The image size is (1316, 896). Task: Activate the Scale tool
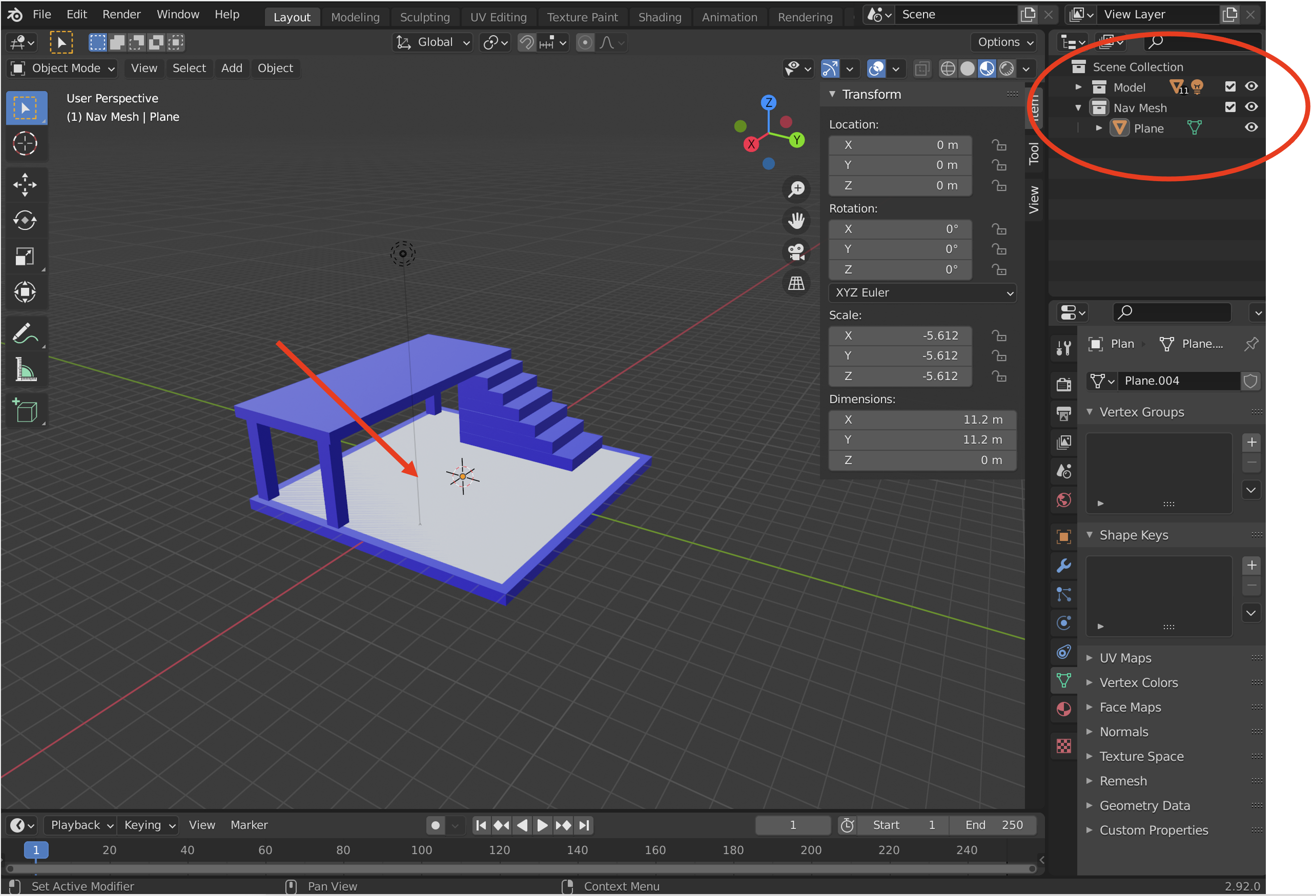point(25,257)
